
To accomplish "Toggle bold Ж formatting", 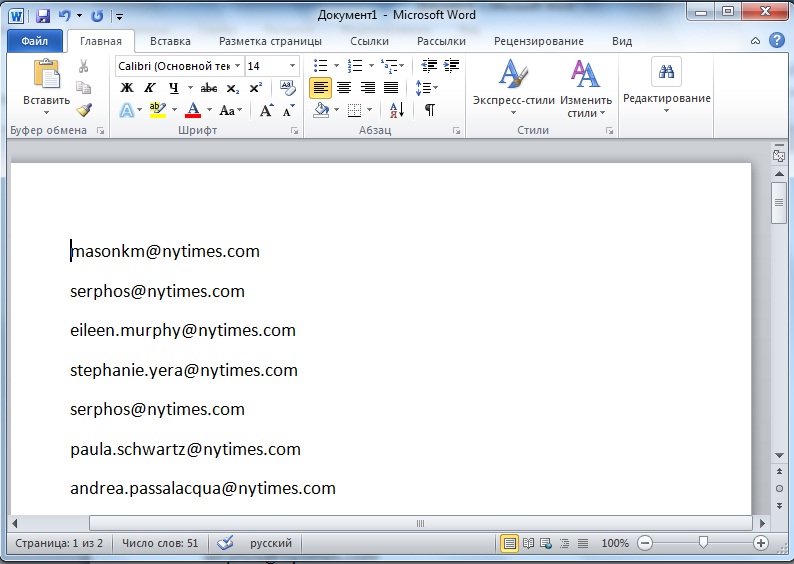I will [127, 88].
